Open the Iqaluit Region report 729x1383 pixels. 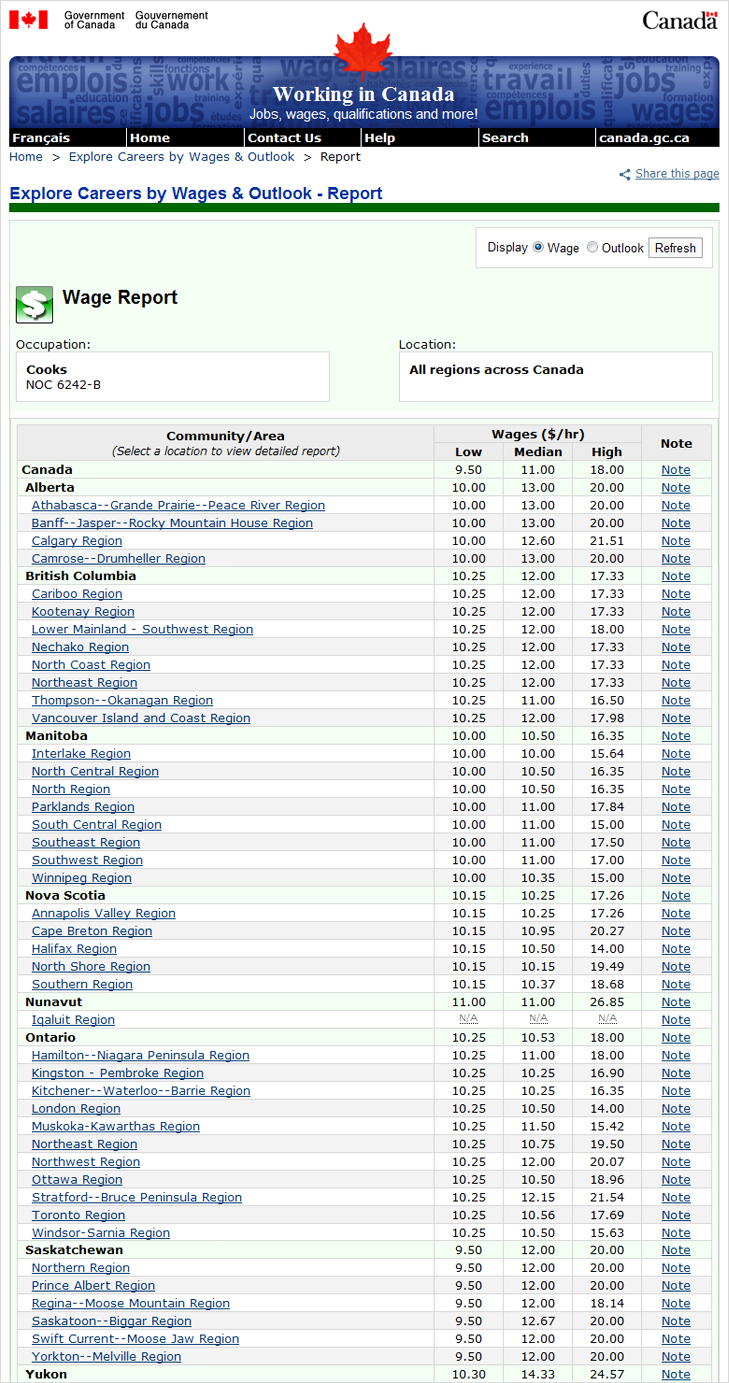tap(73, 1020)
